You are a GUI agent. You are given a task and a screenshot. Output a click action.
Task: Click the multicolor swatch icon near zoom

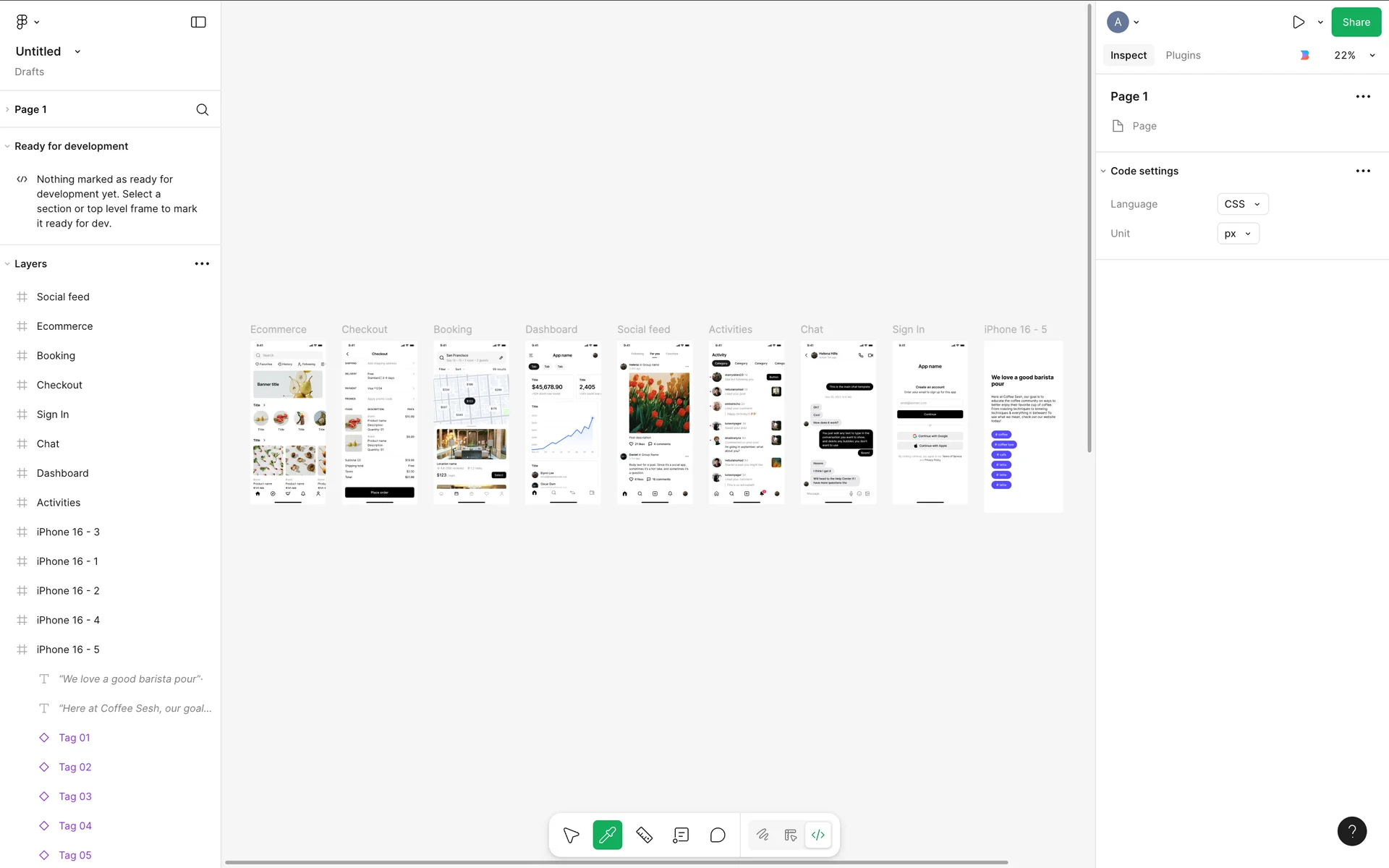pos(1304,56)
